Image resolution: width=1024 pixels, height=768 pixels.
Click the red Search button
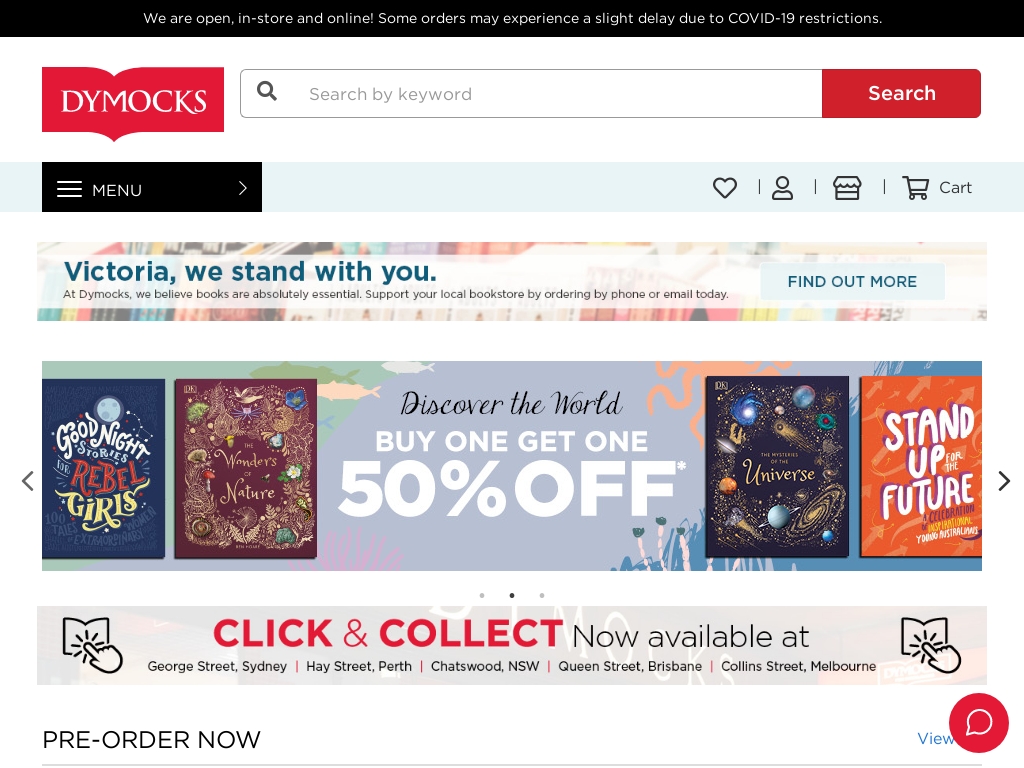click(x=901, y=93)
